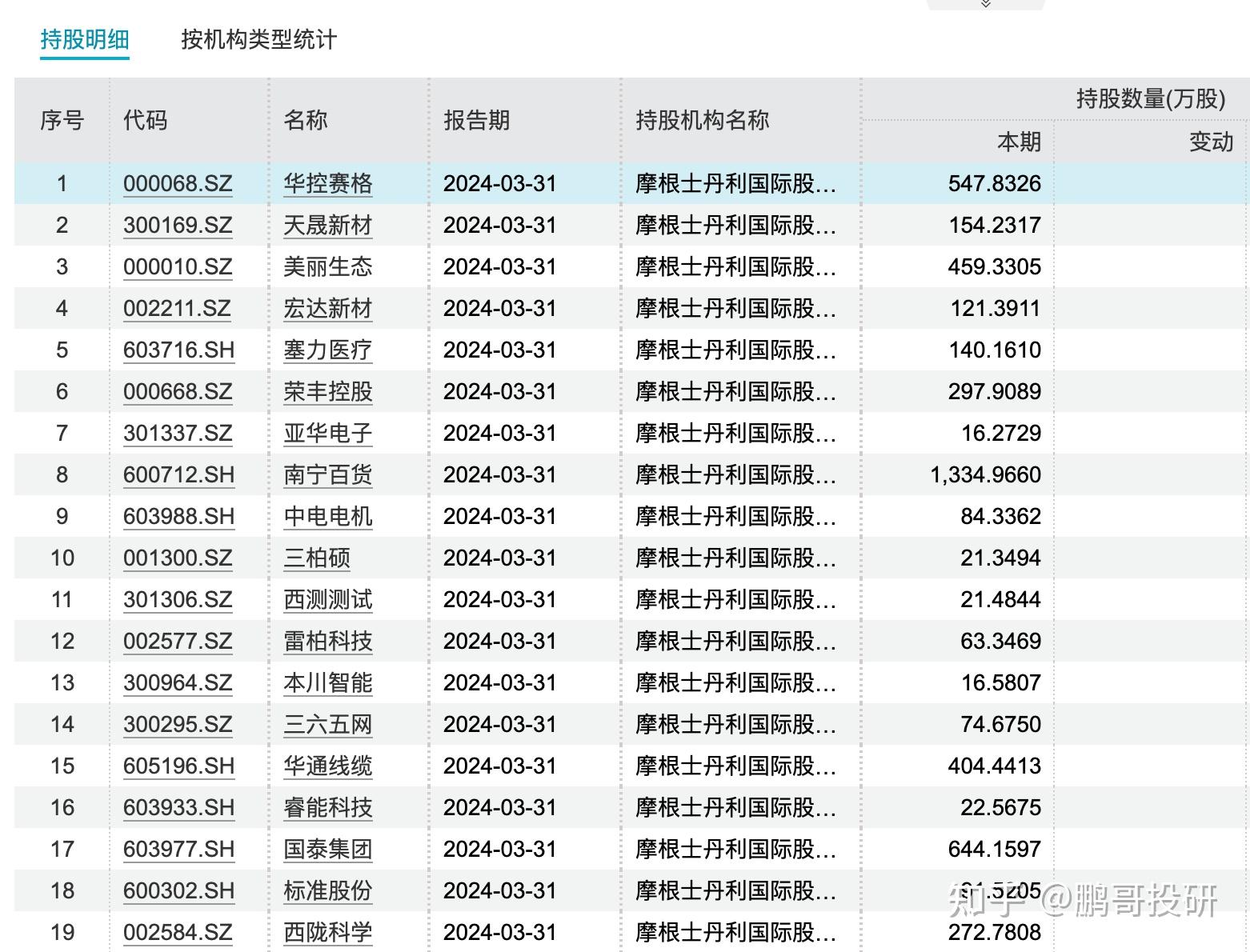The image size is (1250, 952).
Task: Open stock name link 华控赛格
Action: (x=328, y=183)
